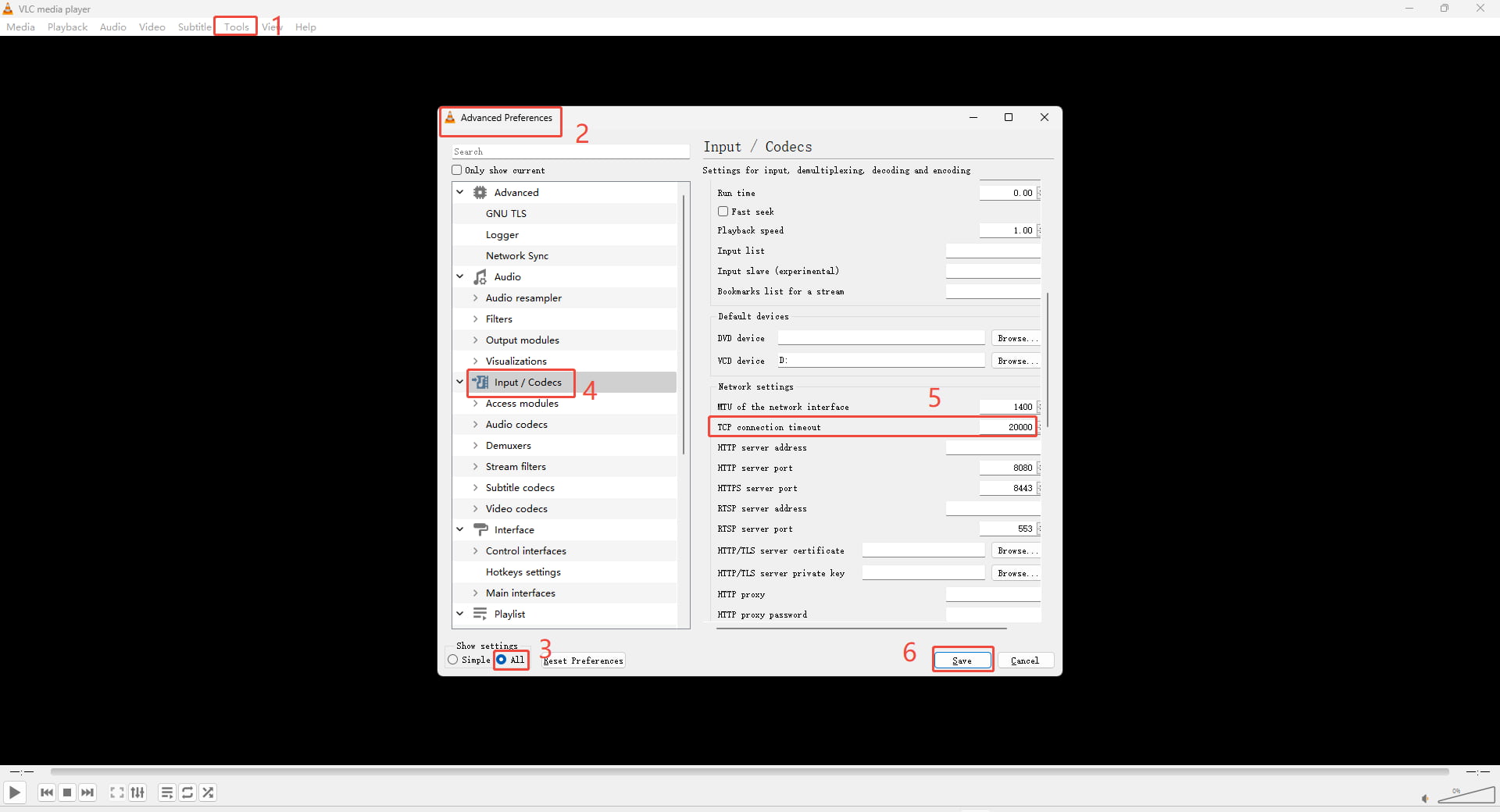Toggle loop repeat mode
1500x812 pixels.
(x=187, y=792)
